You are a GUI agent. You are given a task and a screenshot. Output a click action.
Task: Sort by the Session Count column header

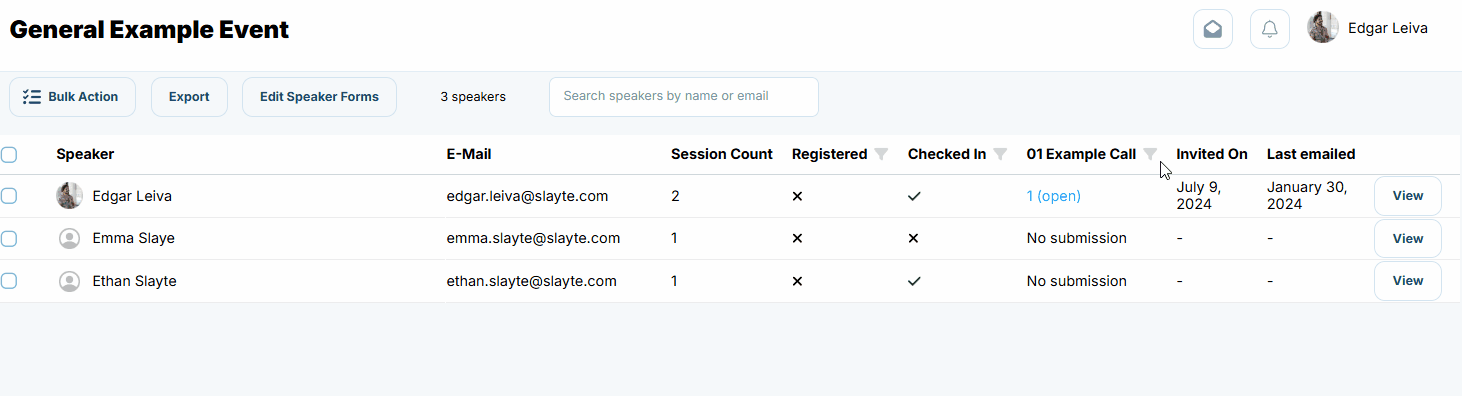click(721, 154)
